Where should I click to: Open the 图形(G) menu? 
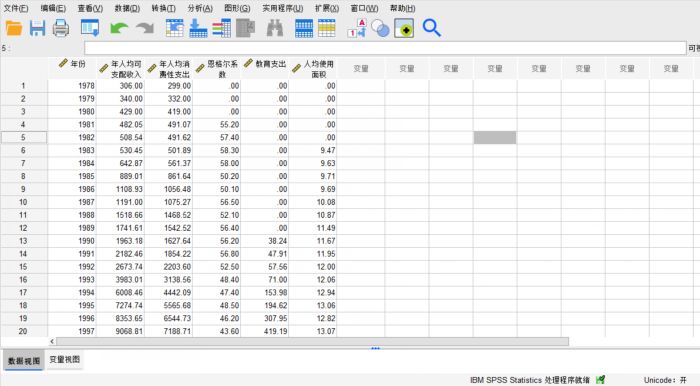(237, 8)
